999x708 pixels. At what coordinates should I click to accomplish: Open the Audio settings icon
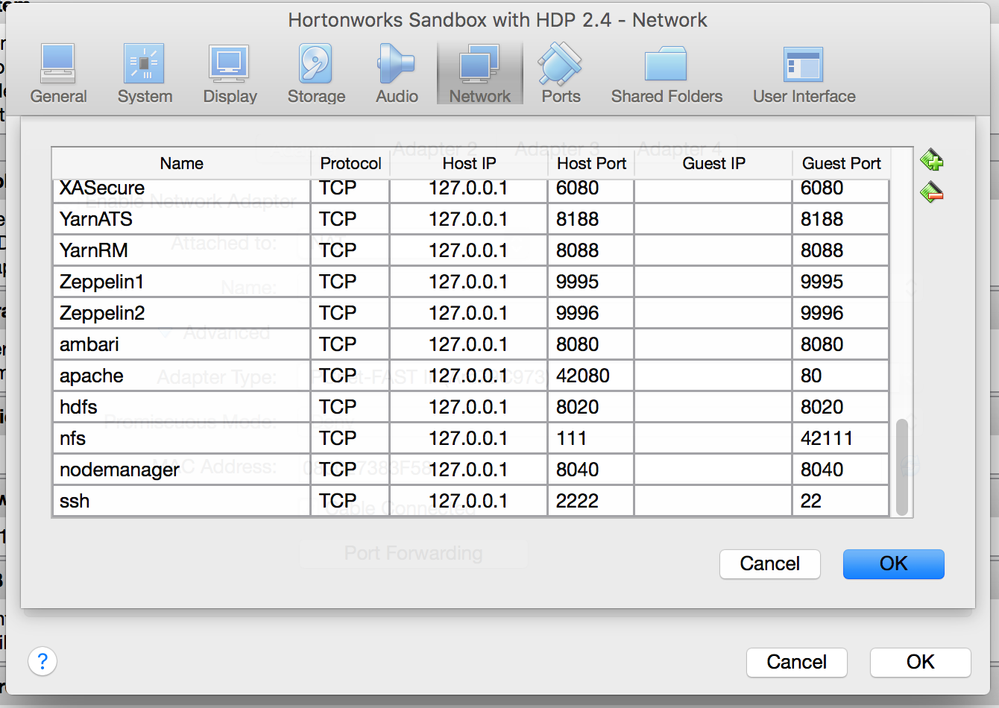point(397,73)
